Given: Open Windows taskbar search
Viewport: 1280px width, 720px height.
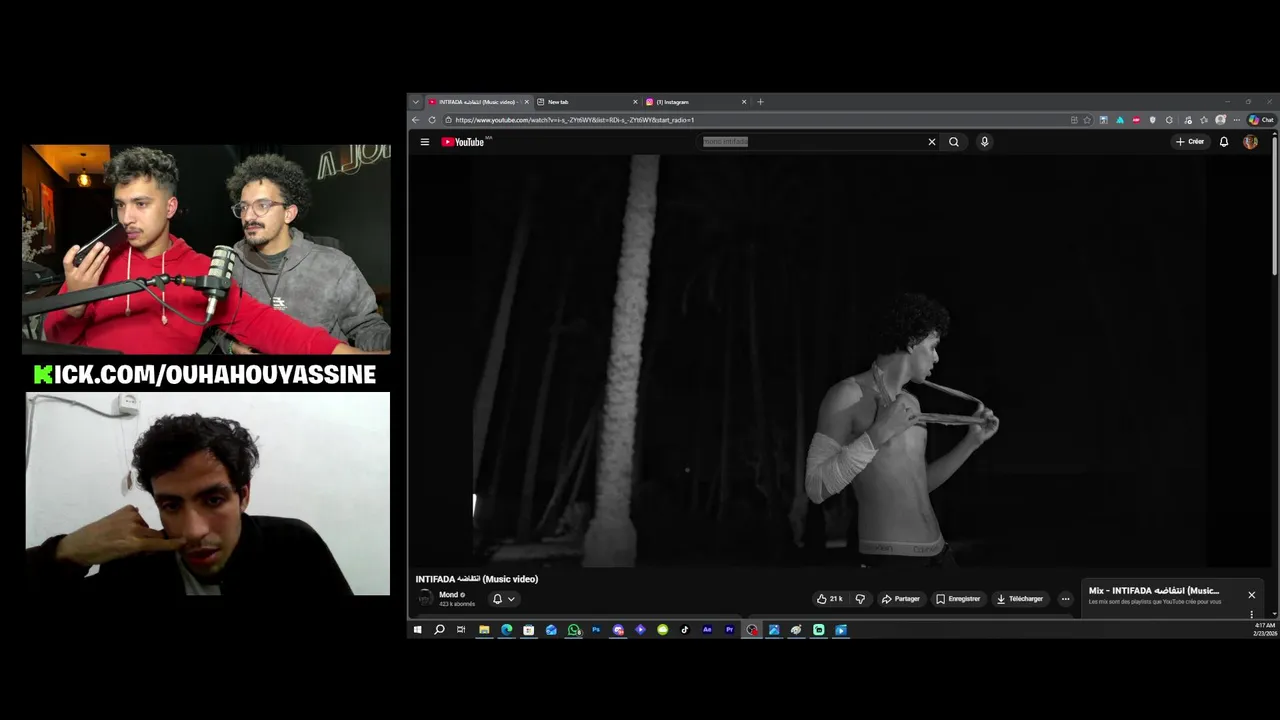Looking at the screenshot, I should 439,630.
